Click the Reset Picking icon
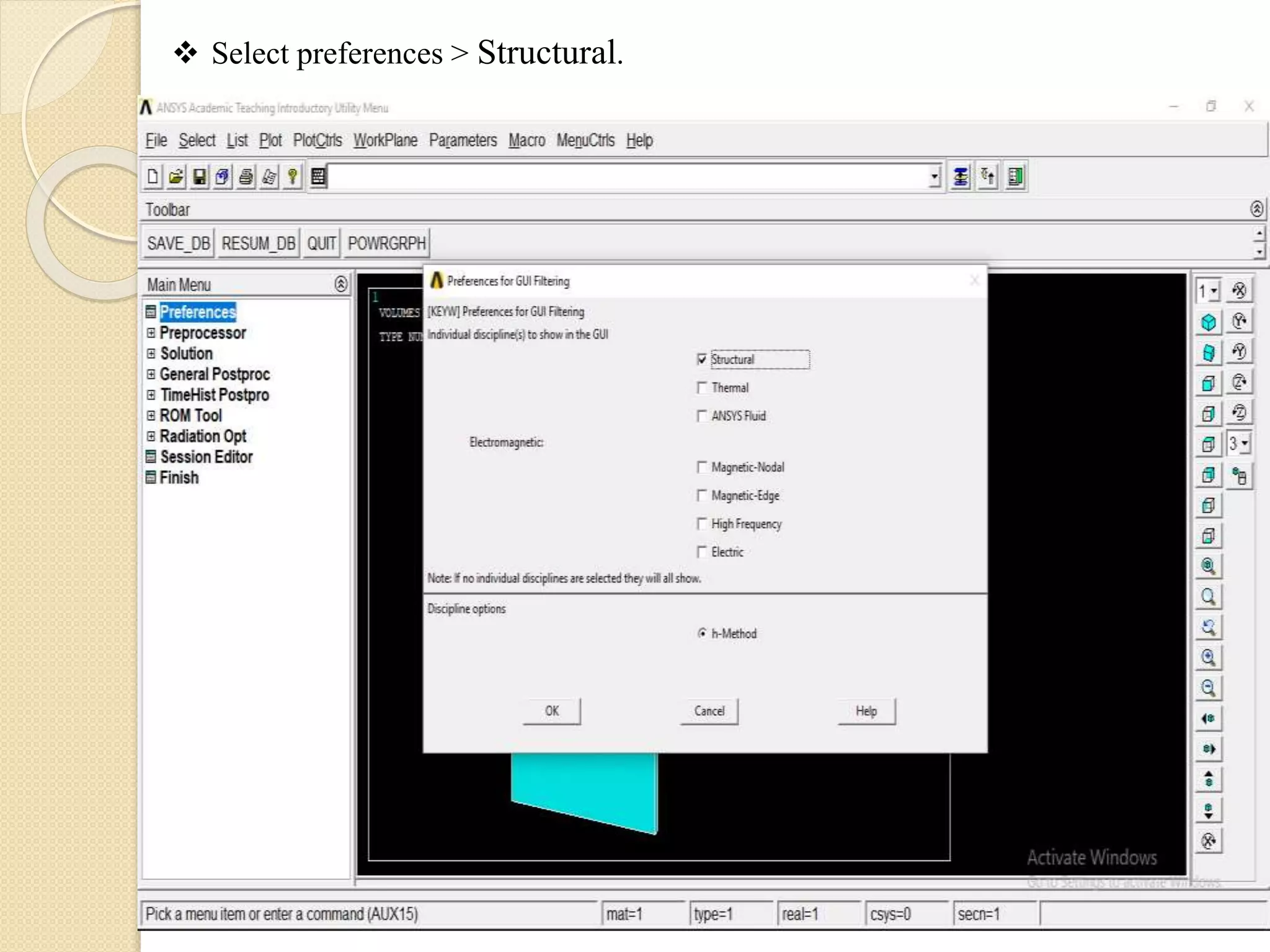 (988, 177)
